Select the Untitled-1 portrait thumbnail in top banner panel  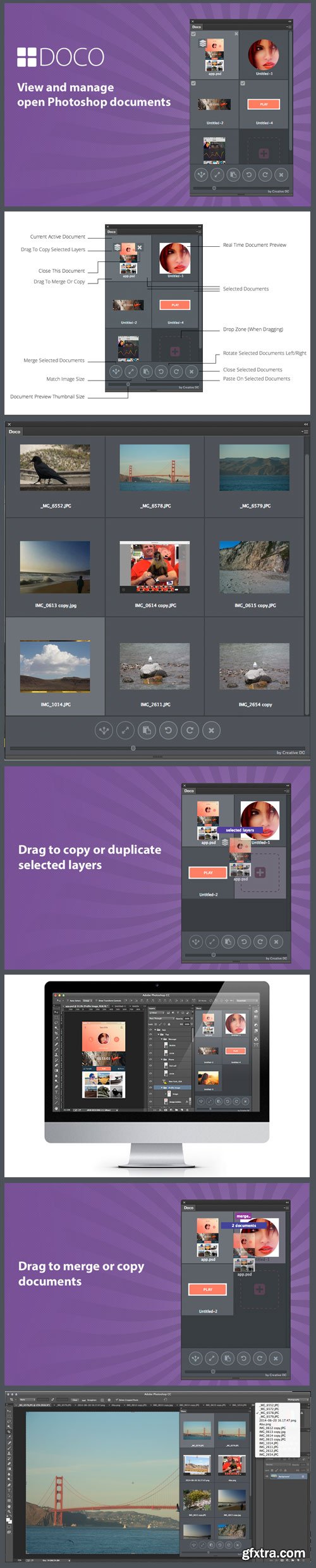[x=264, y=54]
